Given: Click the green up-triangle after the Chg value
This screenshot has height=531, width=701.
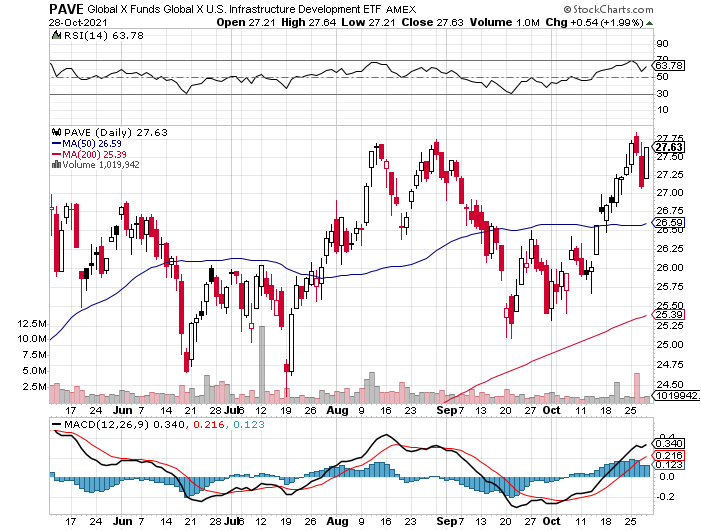Looking at the screenshot, I should click(650, 23).
